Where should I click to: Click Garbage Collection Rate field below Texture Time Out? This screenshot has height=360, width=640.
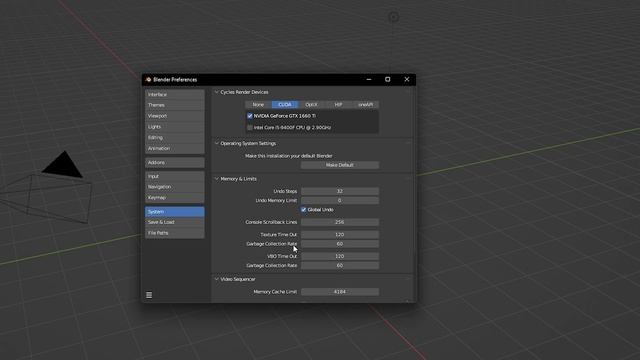point(340,244)
